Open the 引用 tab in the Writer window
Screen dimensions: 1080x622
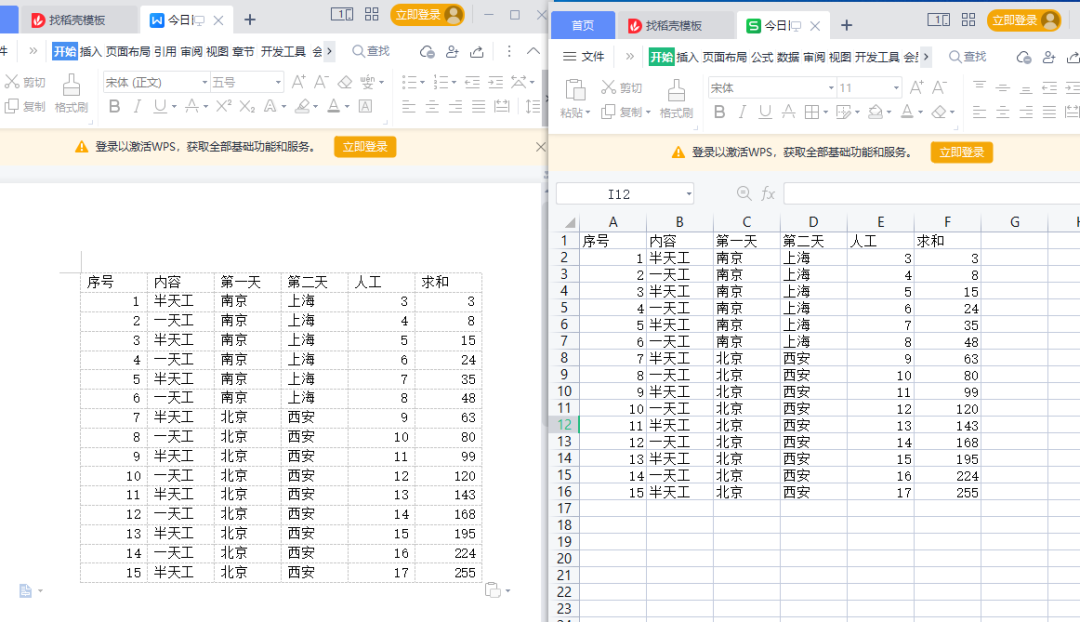tap(165, 52)
